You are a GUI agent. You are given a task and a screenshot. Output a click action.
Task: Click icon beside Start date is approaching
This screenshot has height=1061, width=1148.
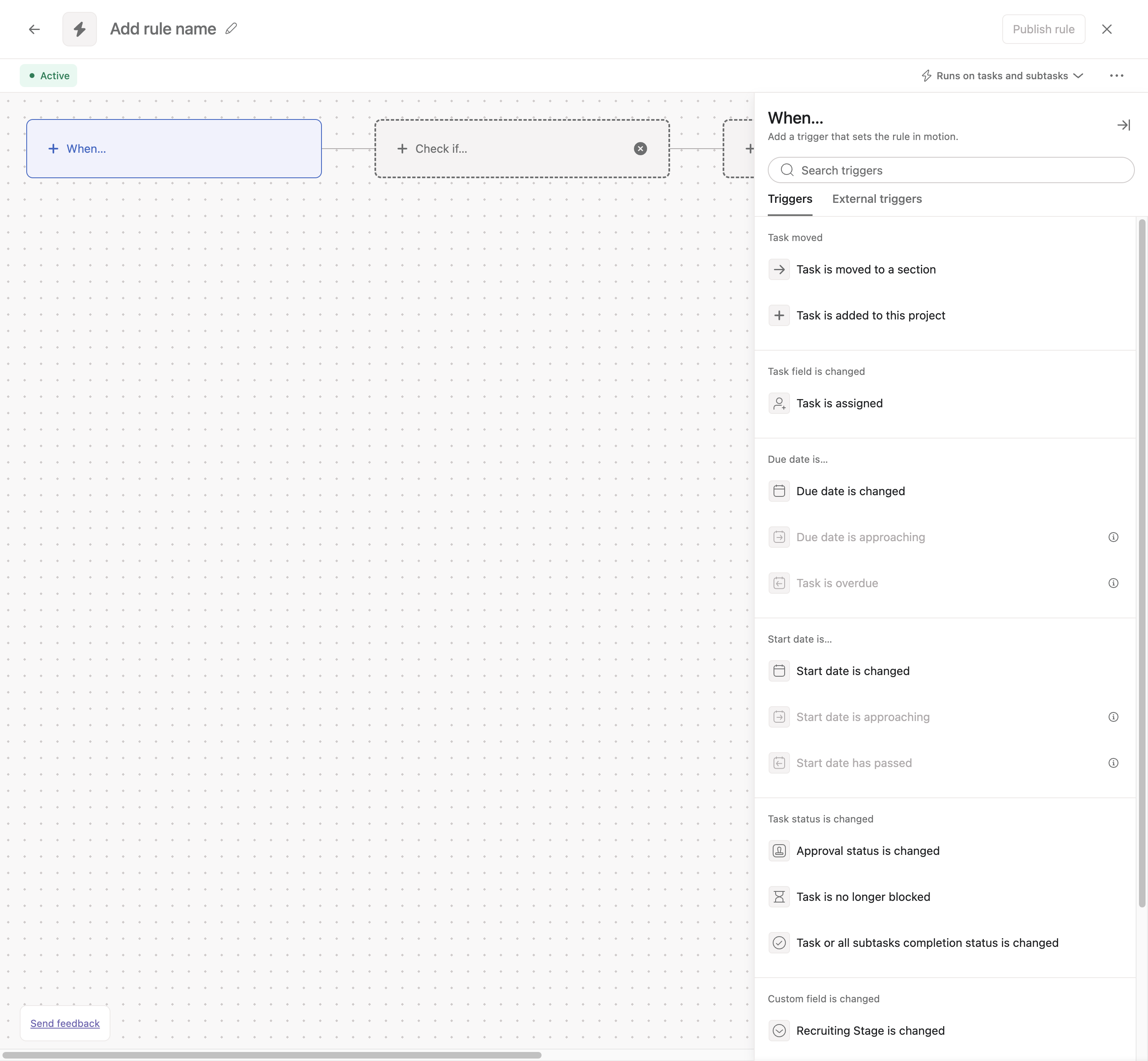click(x=779, y=717)
